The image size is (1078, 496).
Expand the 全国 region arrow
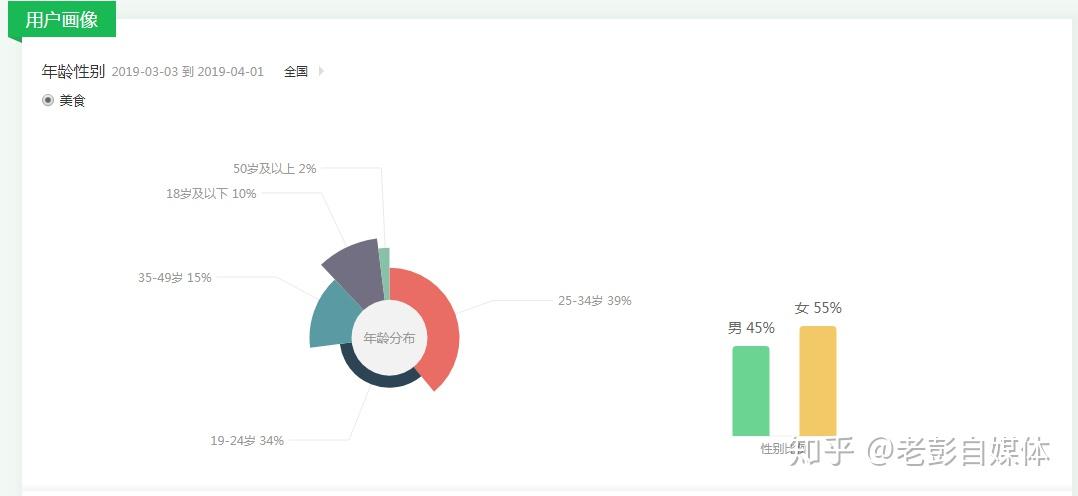(x=321, y=71)
